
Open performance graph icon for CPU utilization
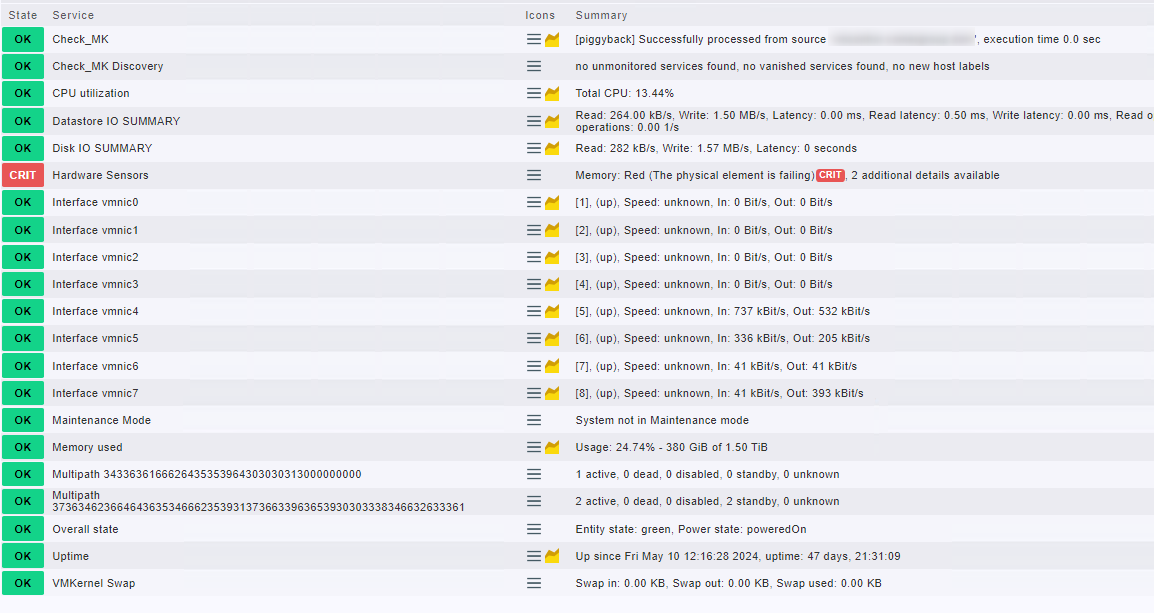pyautogui.click(x=552, y=94)
